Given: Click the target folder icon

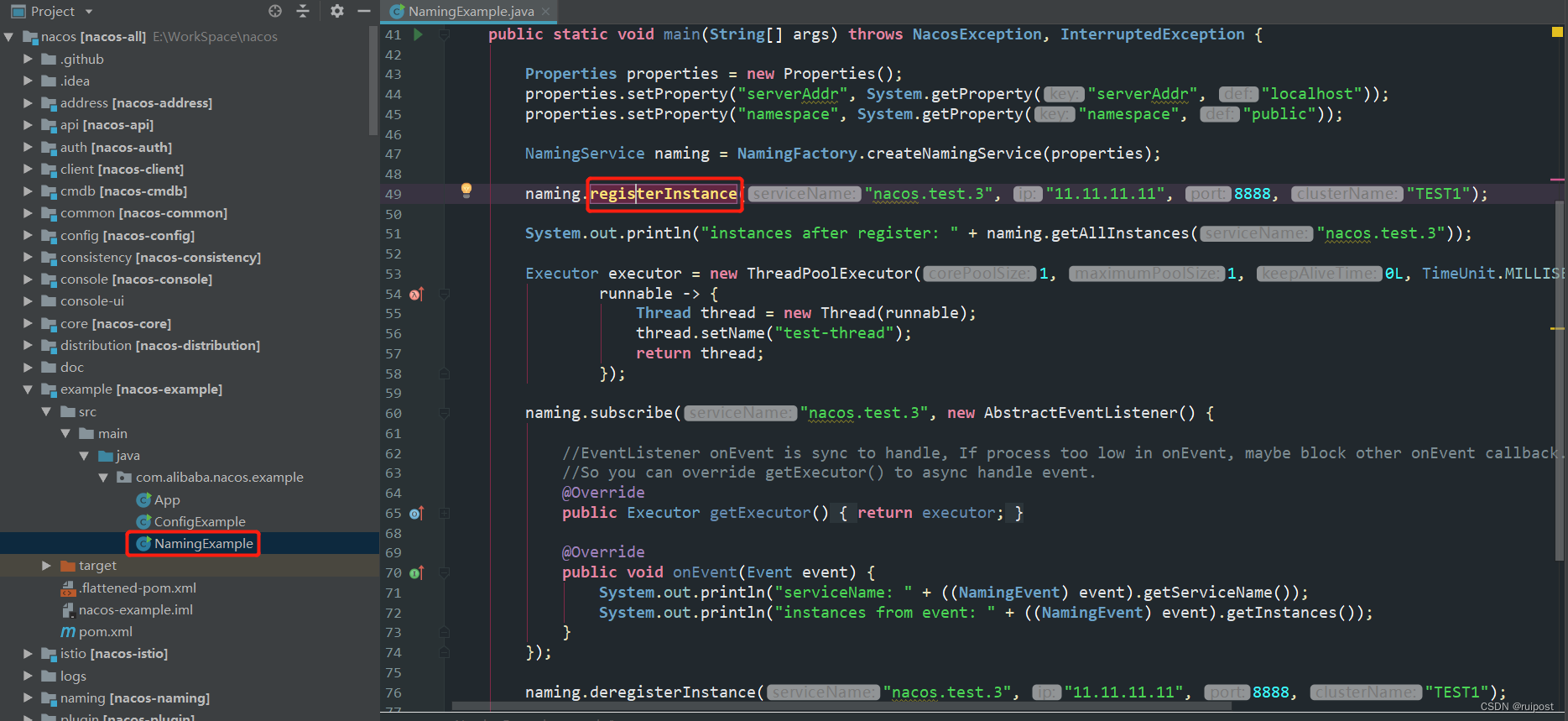Looking at the screenshot, I should point(68,566).
